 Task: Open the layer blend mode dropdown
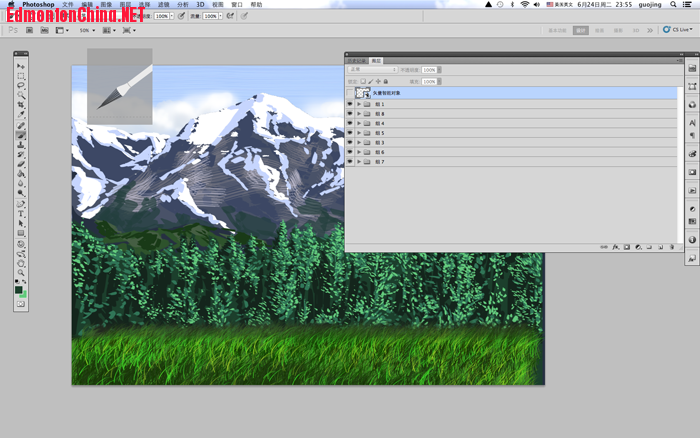(372, 70)
